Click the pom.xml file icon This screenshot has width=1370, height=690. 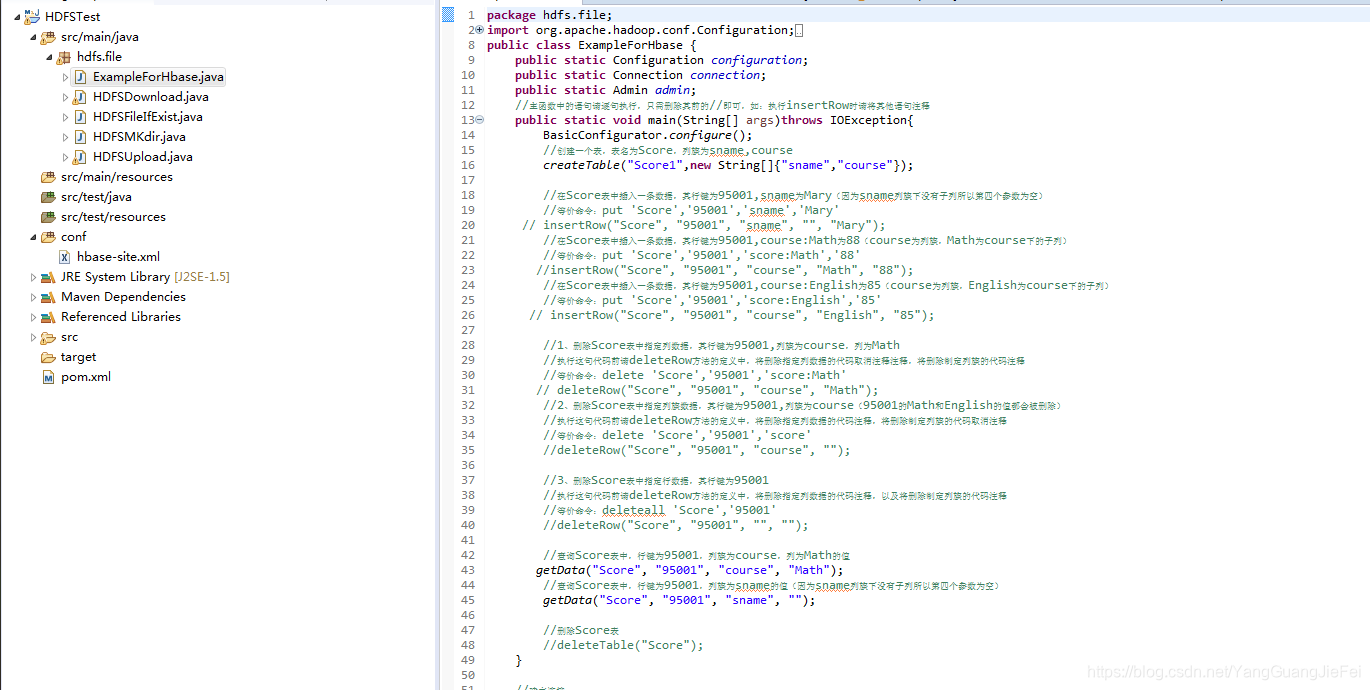click(x=48, y=377)
